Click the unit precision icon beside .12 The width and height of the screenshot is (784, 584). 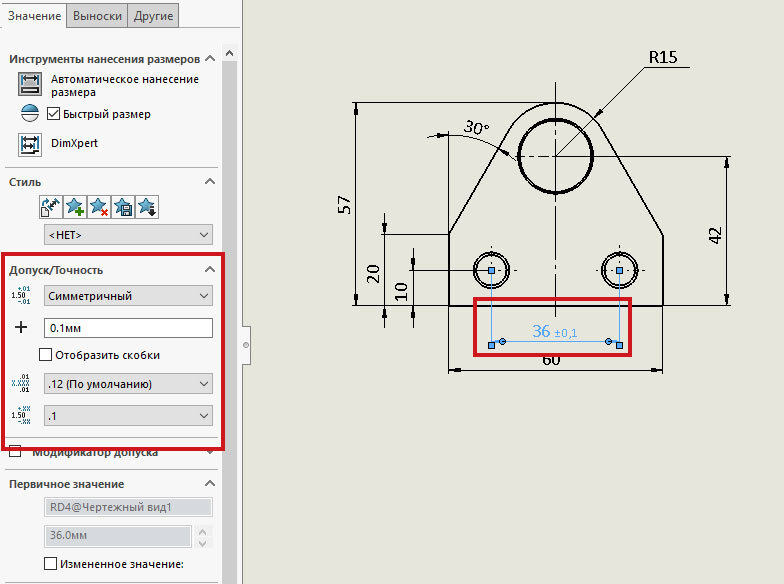point(20,383)
